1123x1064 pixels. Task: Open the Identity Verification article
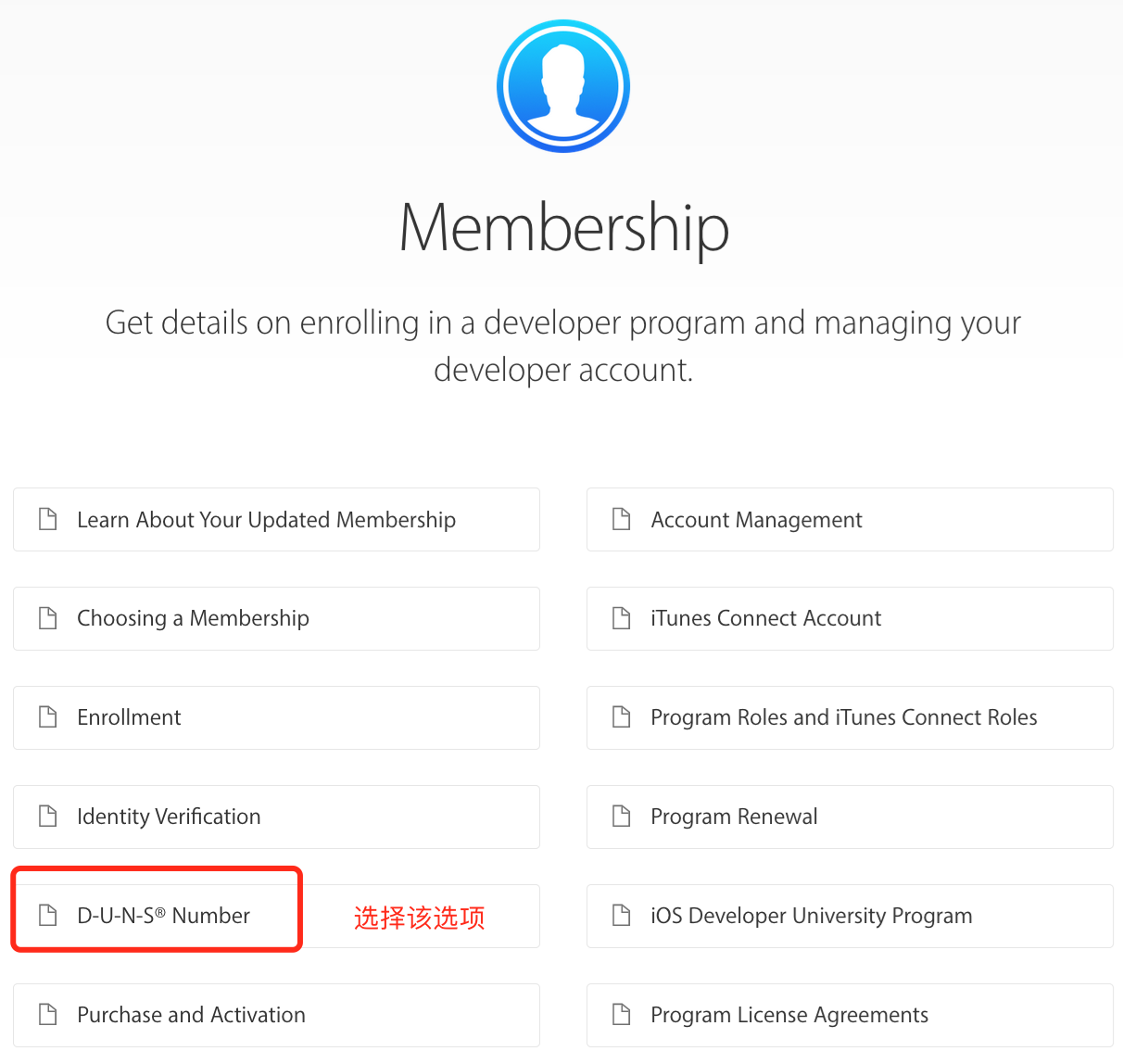point(169,817)
